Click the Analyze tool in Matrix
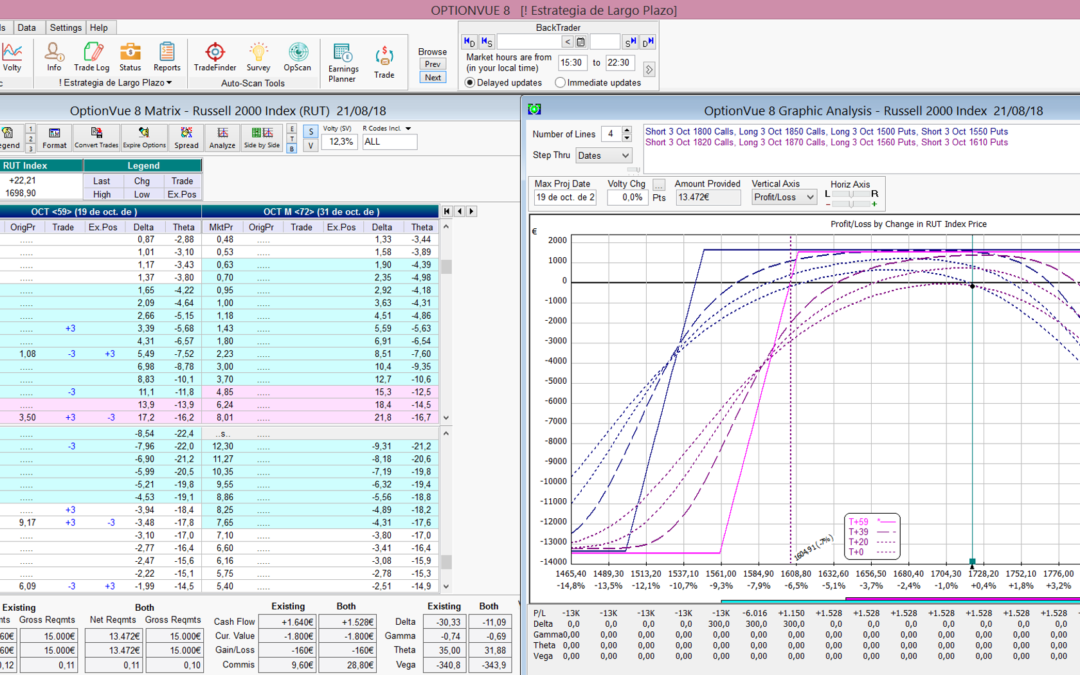Screen dimensions: 1080x675 click(x=222, y=138)
